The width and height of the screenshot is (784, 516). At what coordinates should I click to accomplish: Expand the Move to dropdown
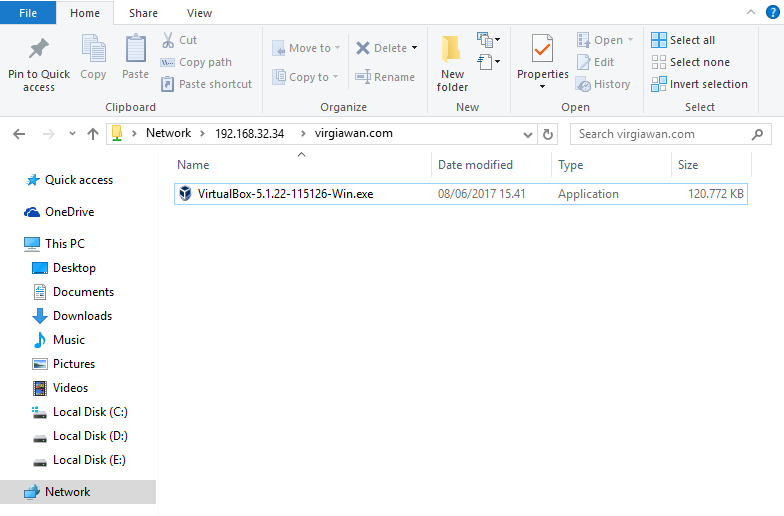tap(338, 48)
